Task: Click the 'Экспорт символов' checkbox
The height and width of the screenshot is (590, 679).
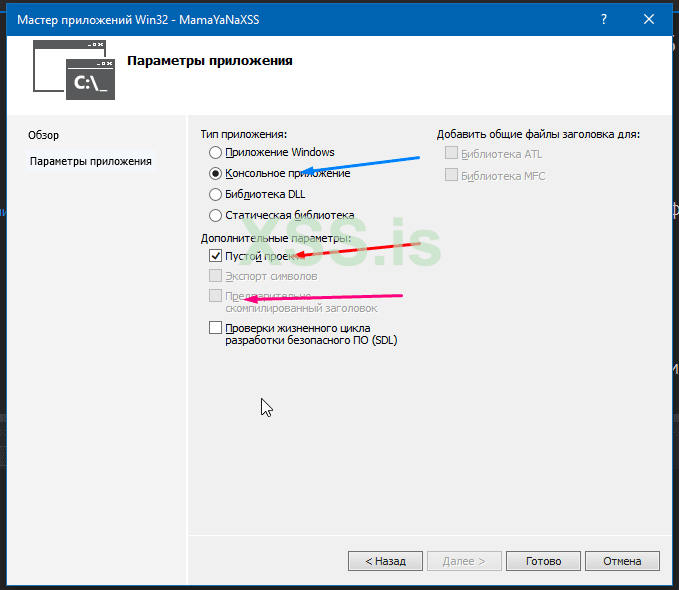Action: 215,276
